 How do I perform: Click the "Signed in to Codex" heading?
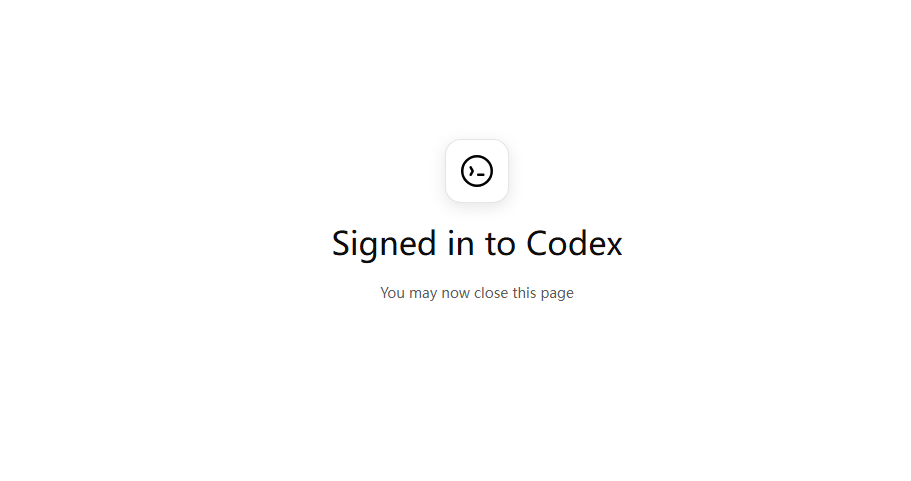pyautogui.click(x=477, y=244)
